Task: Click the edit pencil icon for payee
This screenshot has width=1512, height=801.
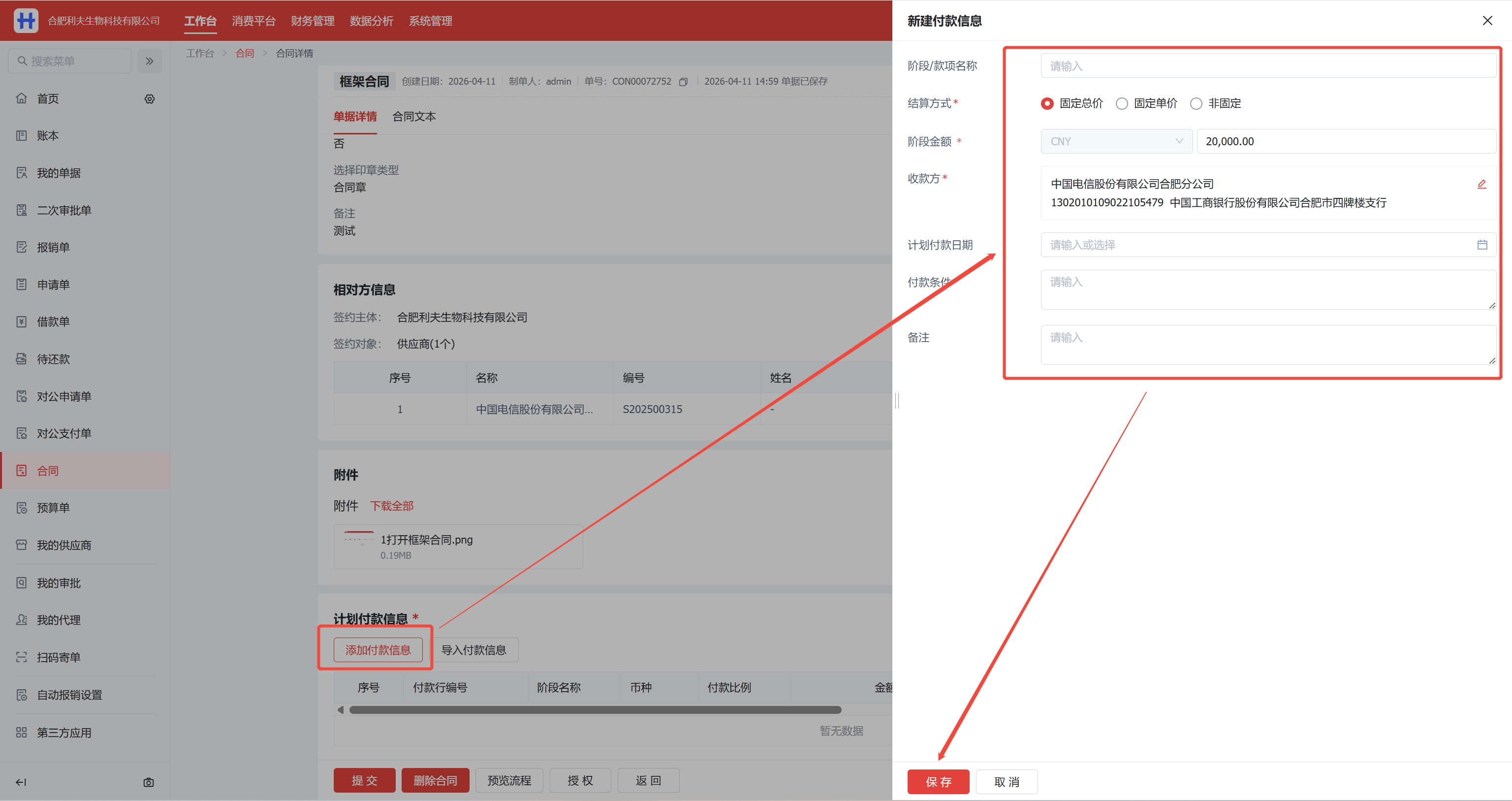Action: click(1481, 184)
